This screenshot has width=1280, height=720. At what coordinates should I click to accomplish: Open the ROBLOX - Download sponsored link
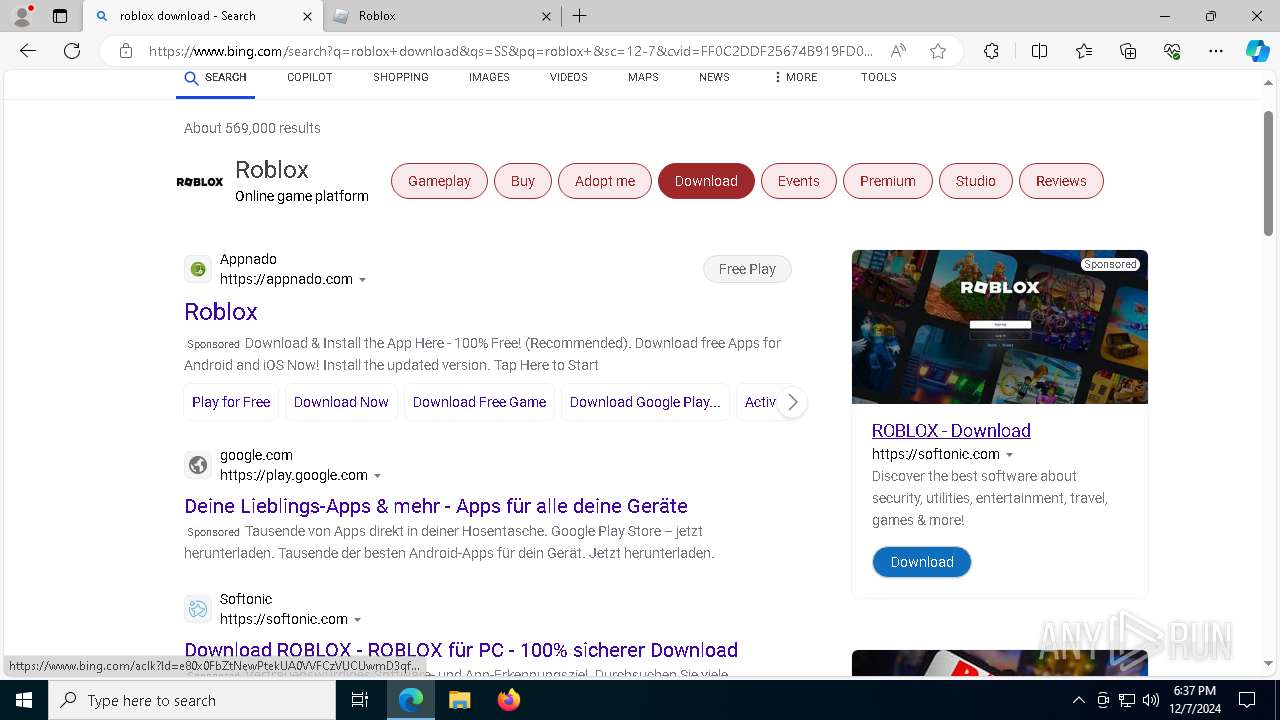coord(951,431)
